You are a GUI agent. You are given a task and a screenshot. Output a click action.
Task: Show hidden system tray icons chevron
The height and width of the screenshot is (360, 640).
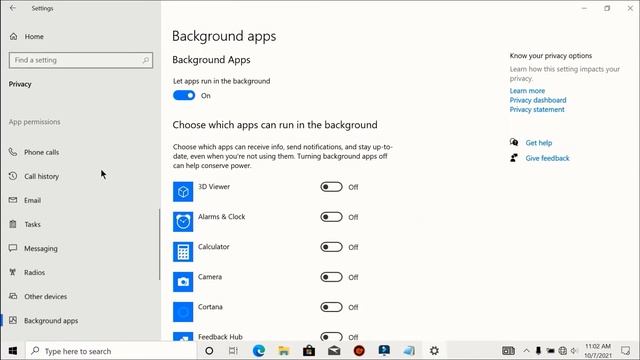click(x=527, y=351)
